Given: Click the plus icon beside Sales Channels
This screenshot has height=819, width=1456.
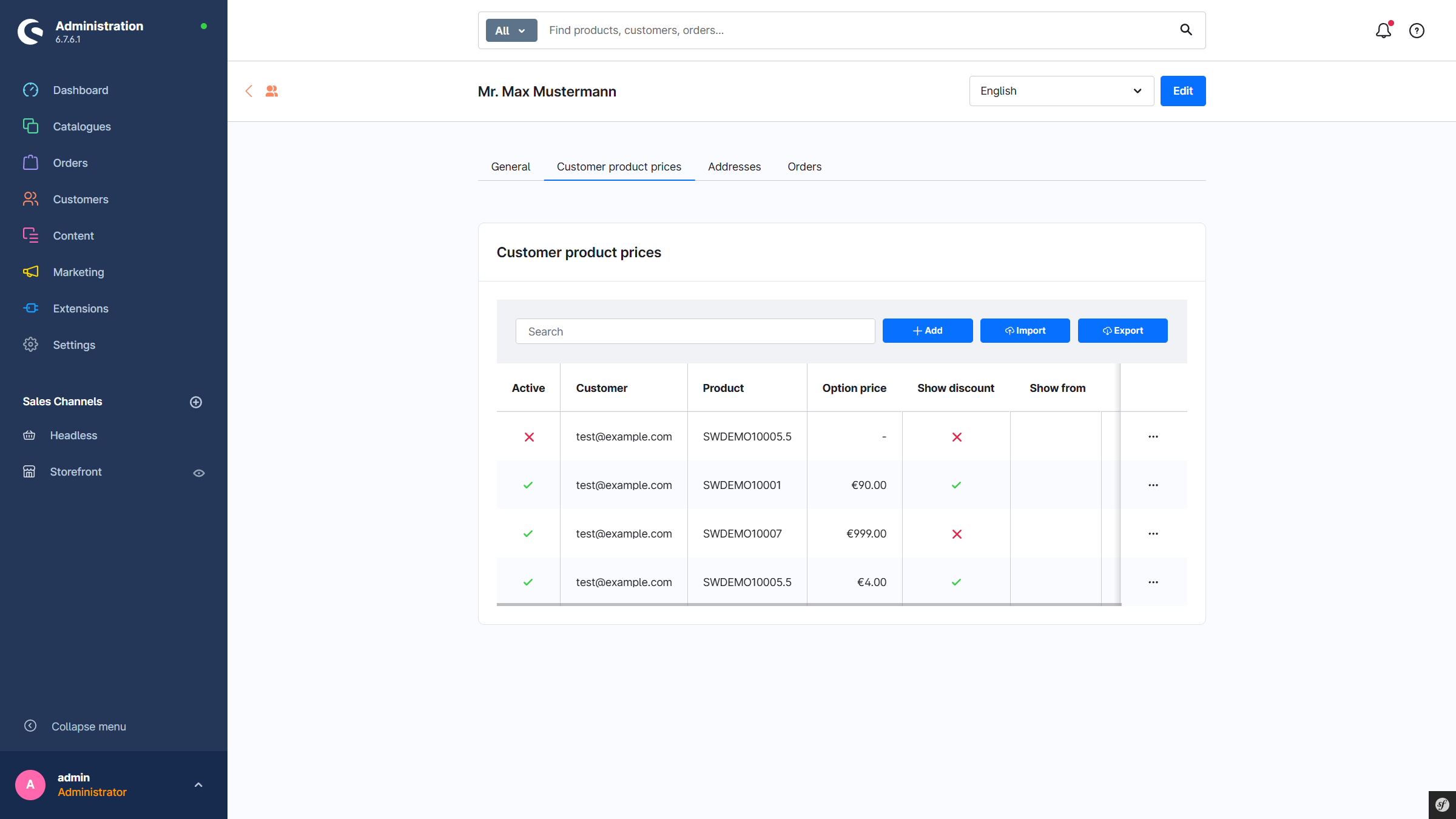Looking at the screenshot, I should [x=195, y=402].
